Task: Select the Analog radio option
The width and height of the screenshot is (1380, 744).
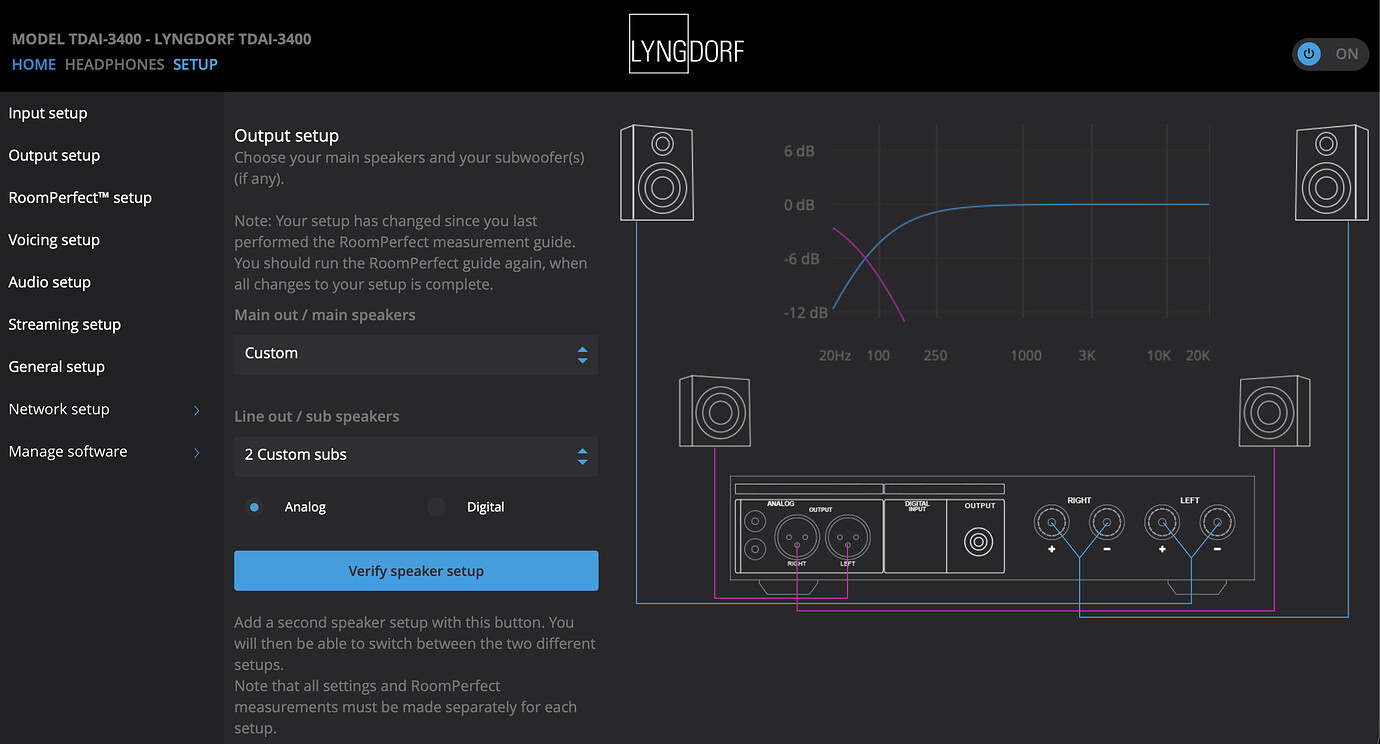Action: click(255, 507)
